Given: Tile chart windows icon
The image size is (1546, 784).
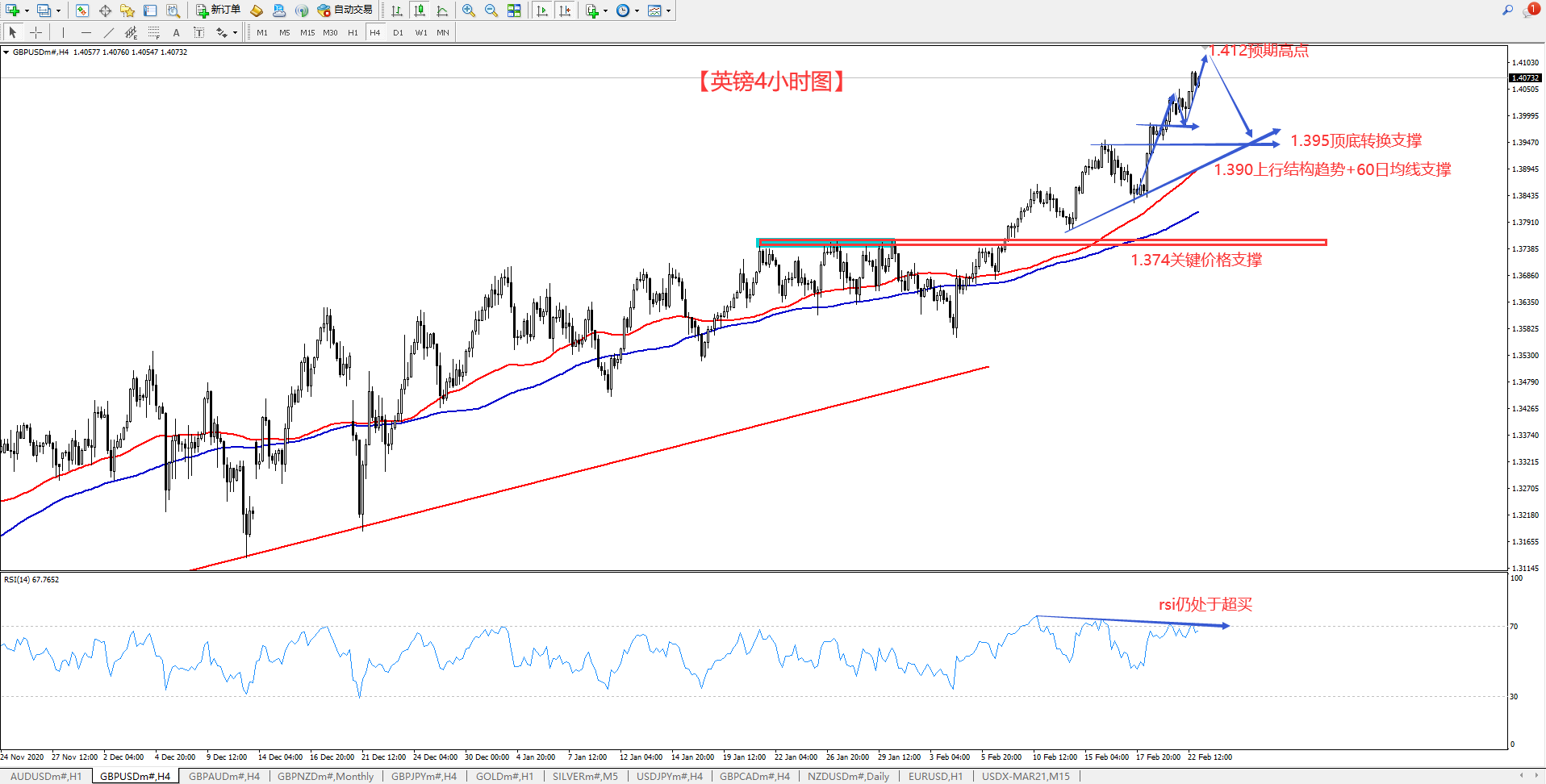Looking at the screenshot, I should tap(514, 10).
